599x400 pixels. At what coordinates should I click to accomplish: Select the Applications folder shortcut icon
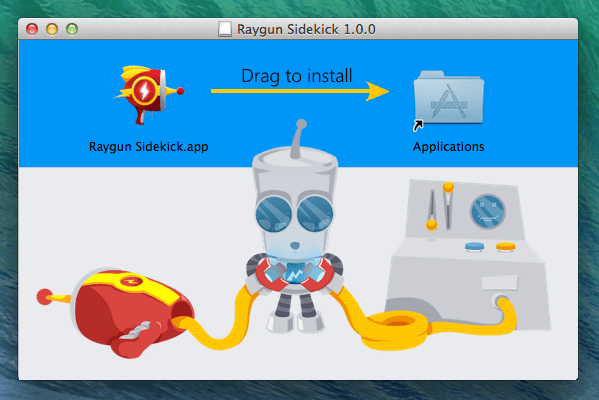(x=449, y=99)
